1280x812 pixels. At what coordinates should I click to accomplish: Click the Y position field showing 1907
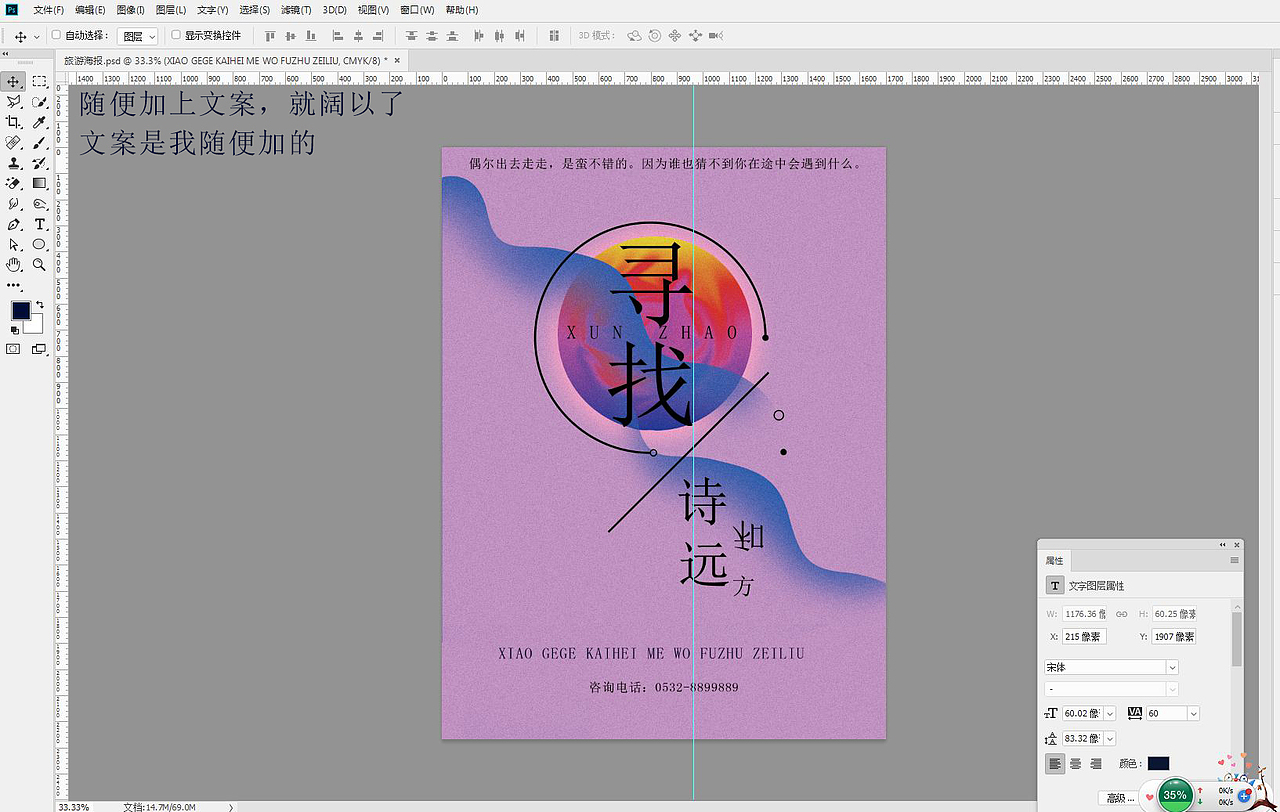coord(1172,636)
